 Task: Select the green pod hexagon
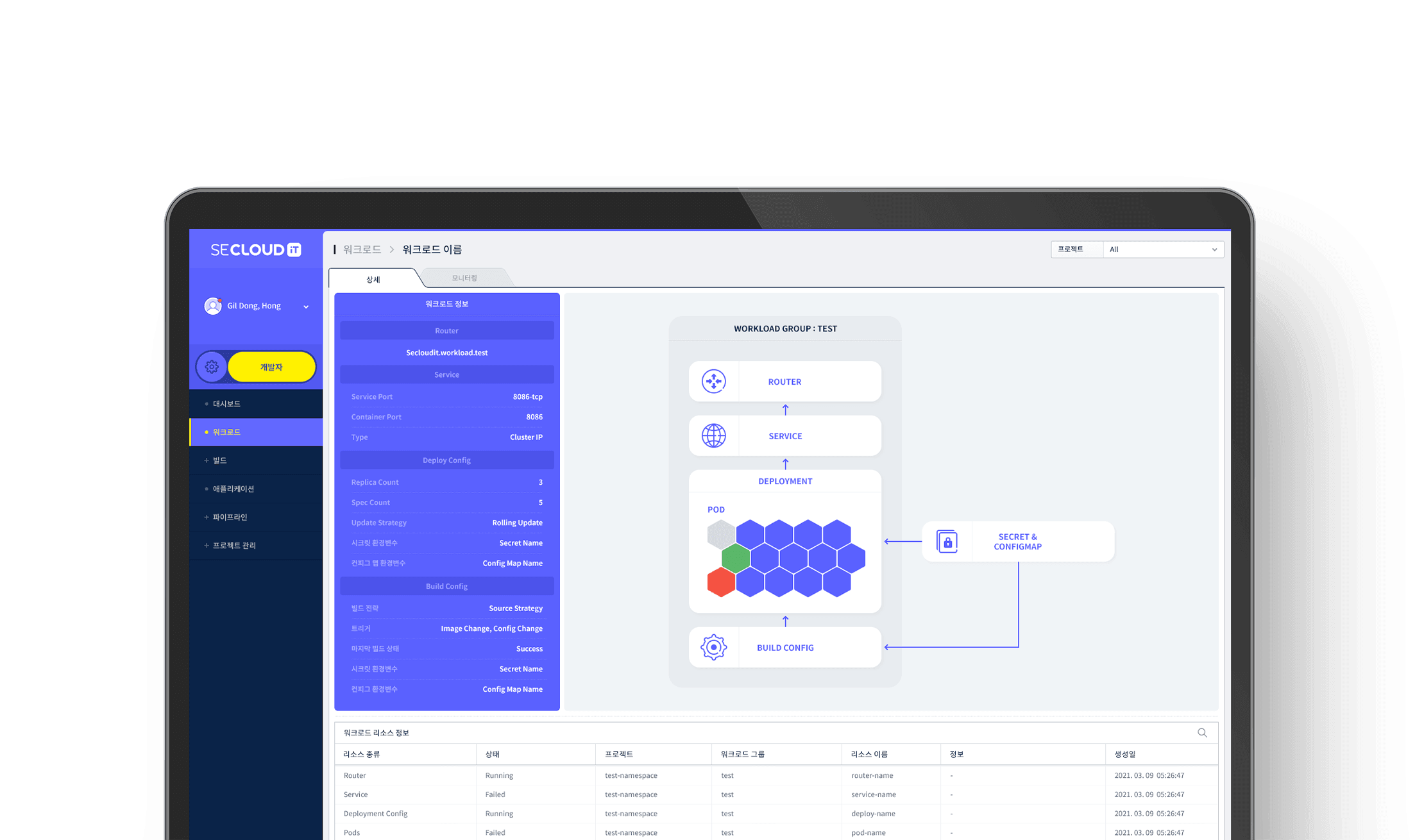736,559
